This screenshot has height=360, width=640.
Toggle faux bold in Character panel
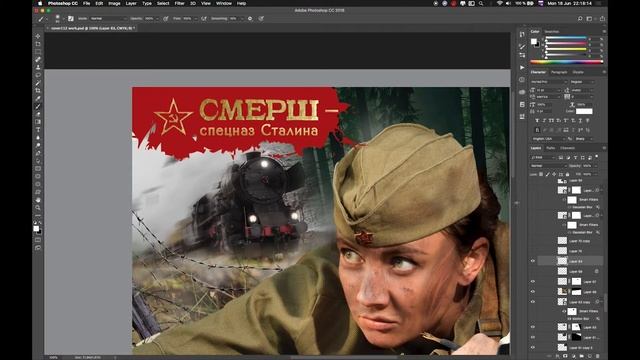537,120
